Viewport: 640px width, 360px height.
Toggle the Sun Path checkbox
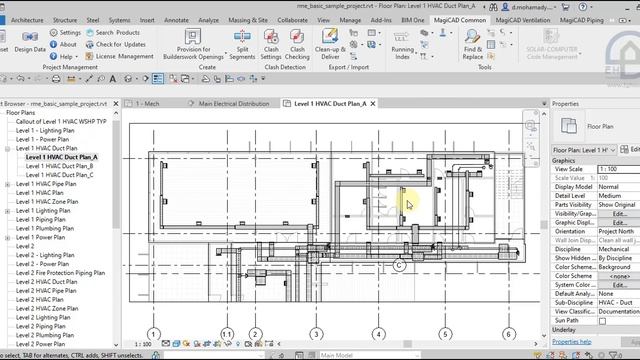(x=602, y=321)
